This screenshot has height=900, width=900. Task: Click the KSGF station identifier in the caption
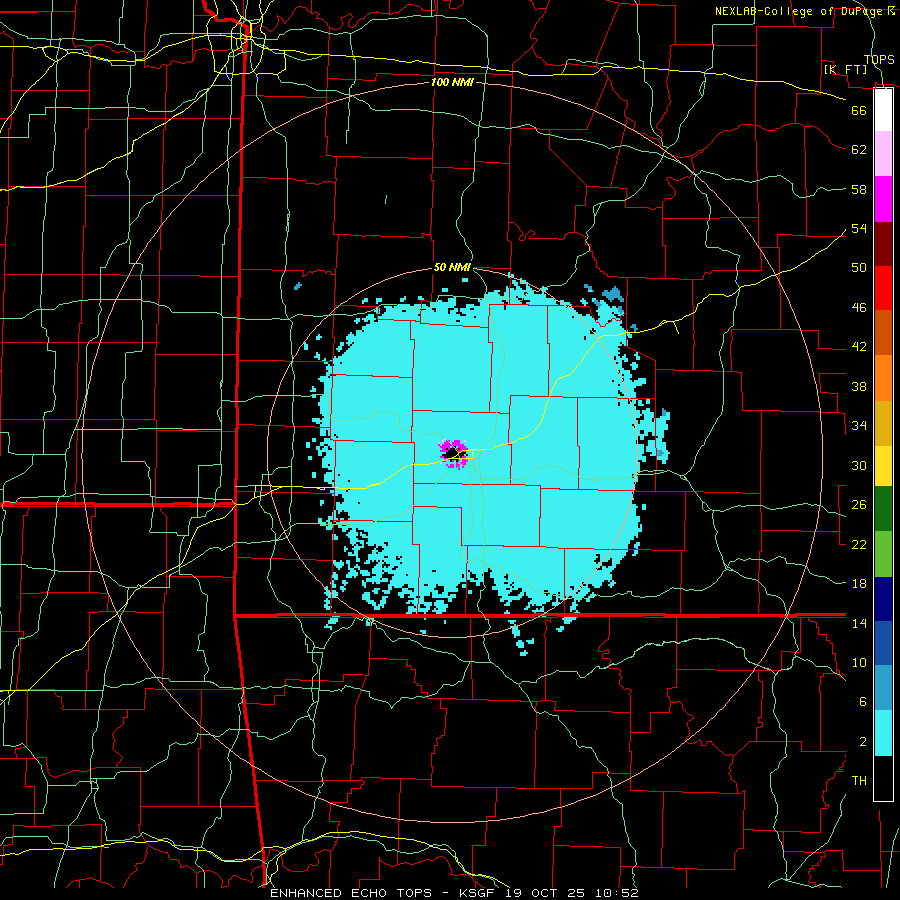coord(478,893)
